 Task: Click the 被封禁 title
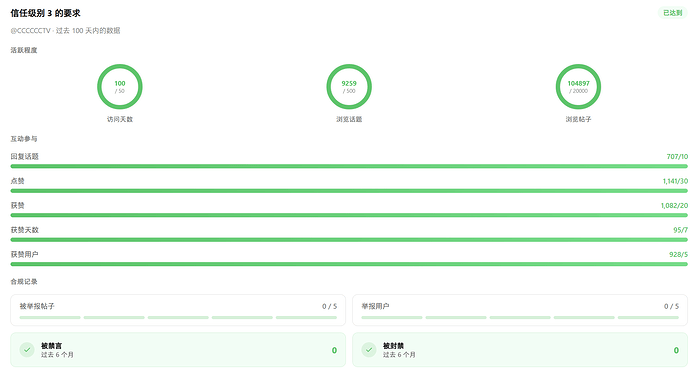[393, 346]
